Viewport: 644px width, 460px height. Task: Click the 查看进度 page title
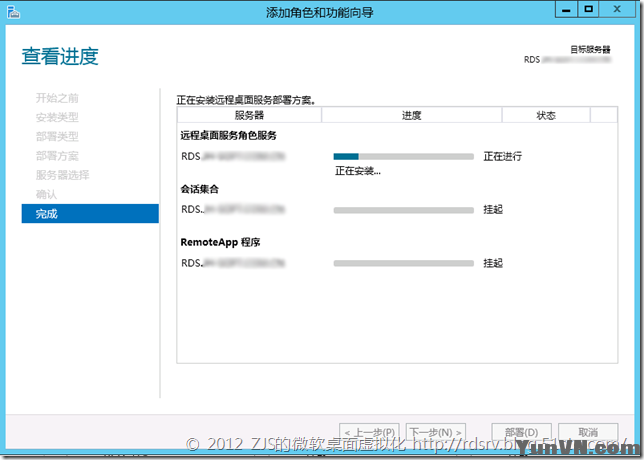(60, 56)
